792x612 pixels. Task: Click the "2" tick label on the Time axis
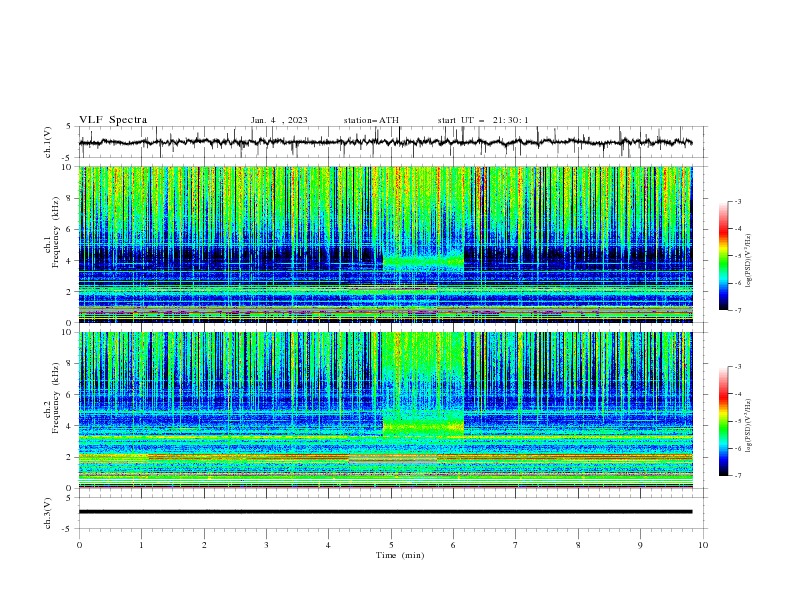(x=204, y=545)
